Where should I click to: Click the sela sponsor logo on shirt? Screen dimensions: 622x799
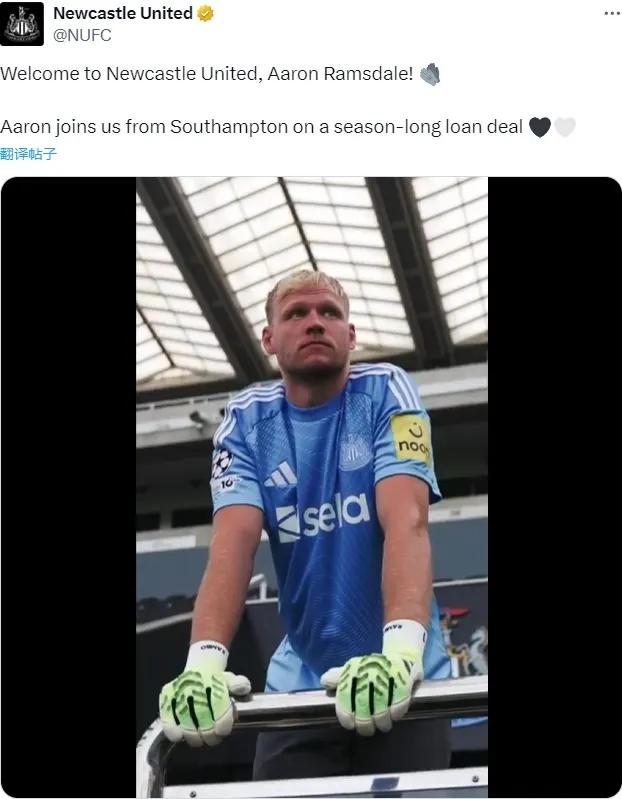pos(323,517)
